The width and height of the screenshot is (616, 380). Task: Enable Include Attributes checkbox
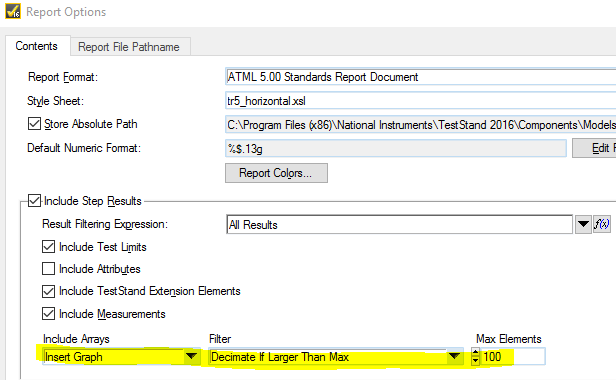(x=48, y=269)
